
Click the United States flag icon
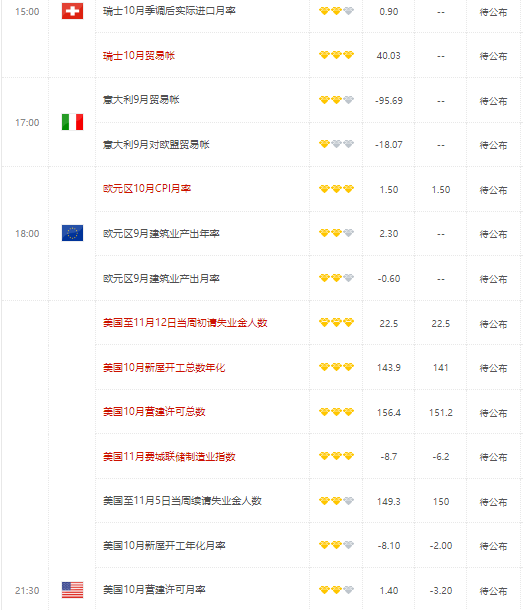[x=72, y=590]
